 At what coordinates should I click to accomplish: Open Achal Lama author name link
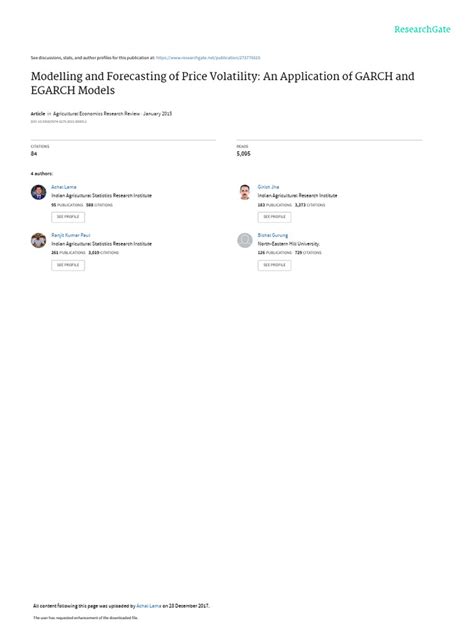click(64, 187)
